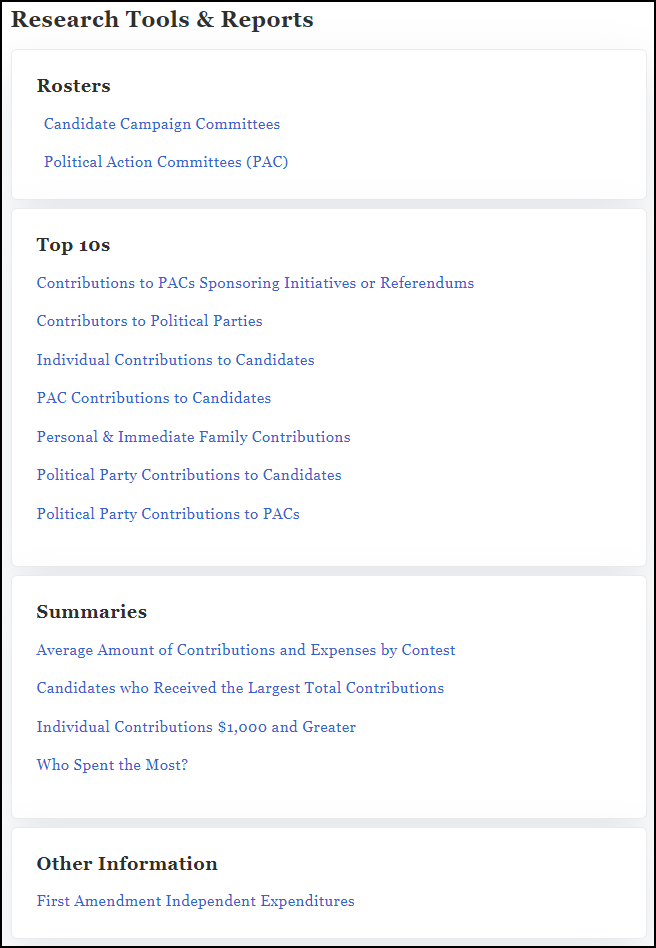
Task: Open Contributions to PACs Sponsoring Initiatives or Referendums
Action: tap(255, 283)
